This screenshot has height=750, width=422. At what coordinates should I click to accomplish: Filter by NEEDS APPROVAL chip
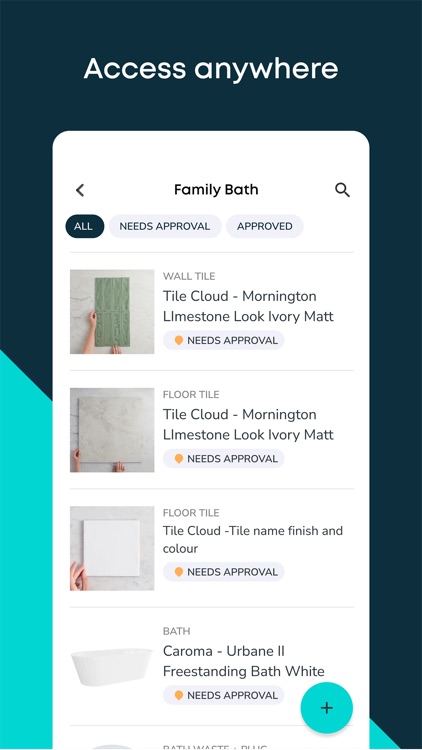point(165,226)
